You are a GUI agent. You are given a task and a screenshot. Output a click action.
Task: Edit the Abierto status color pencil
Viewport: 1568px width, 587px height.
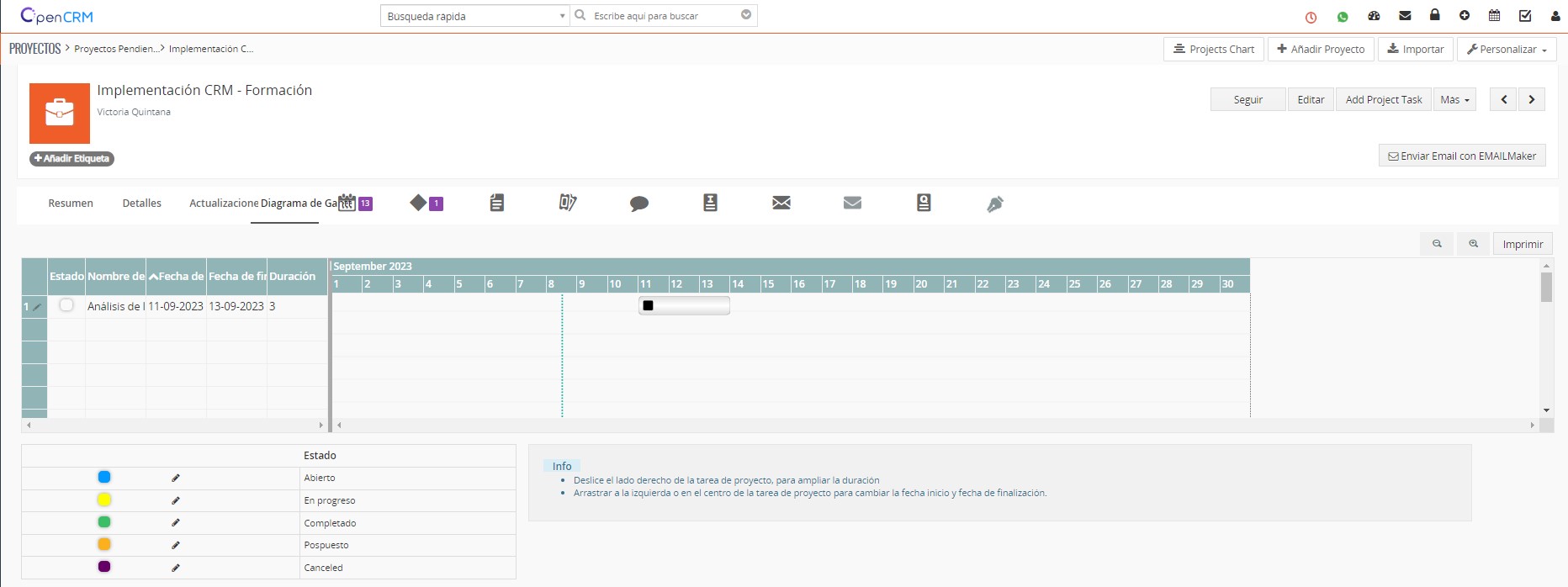(176, 478)
